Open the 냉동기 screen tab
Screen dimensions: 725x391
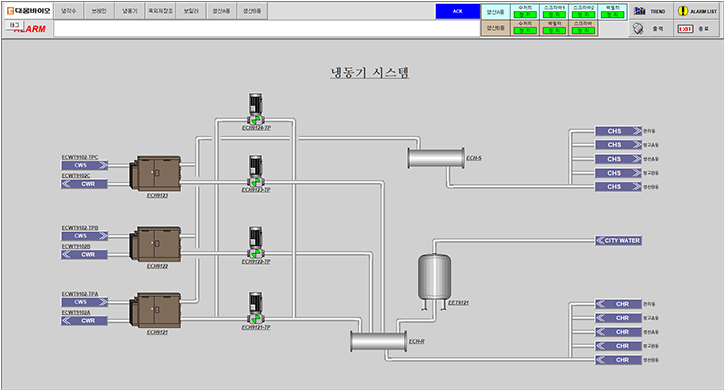tap(129, 11)
